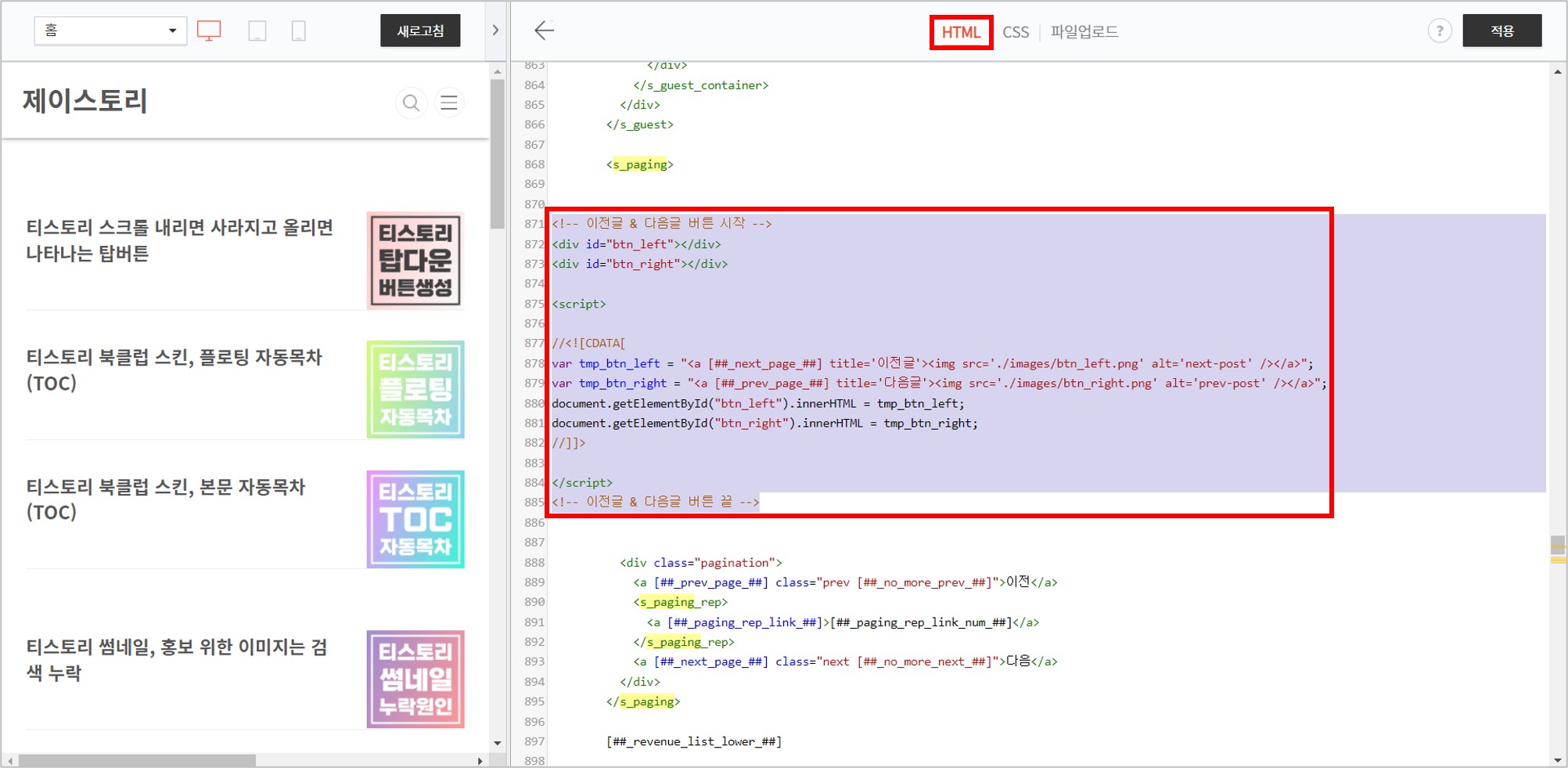Viewport: 1568px width, 768px height.
Task: Click code editor scrollbar down arrow
Action: tap(1557, 760)
